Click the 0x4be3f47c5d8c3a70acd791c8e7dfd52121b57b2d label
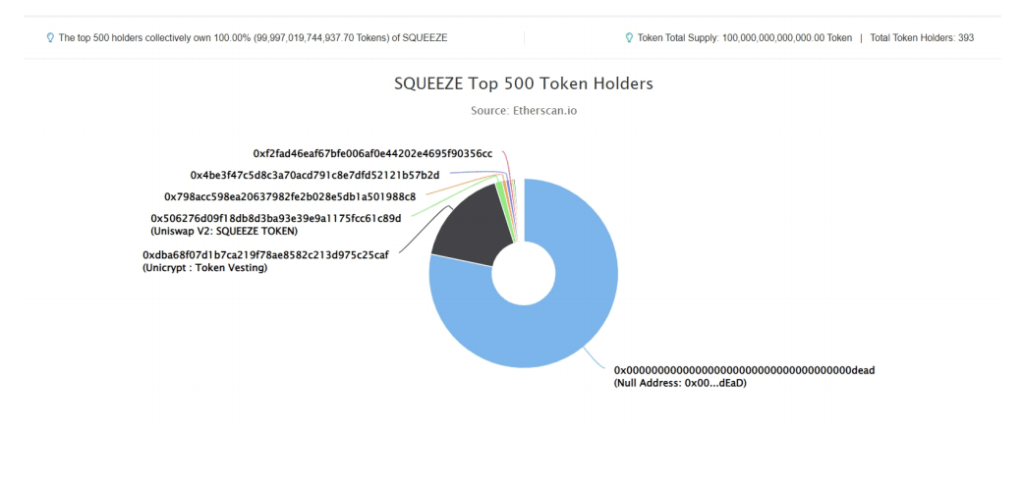Screen dimensions: 1024x487 315,175
